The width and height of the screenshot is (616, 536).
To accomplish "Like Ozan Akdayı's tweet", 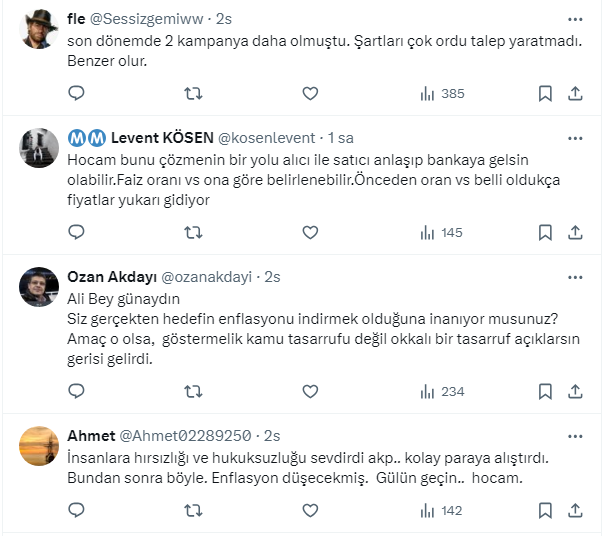I will (310, 392).
